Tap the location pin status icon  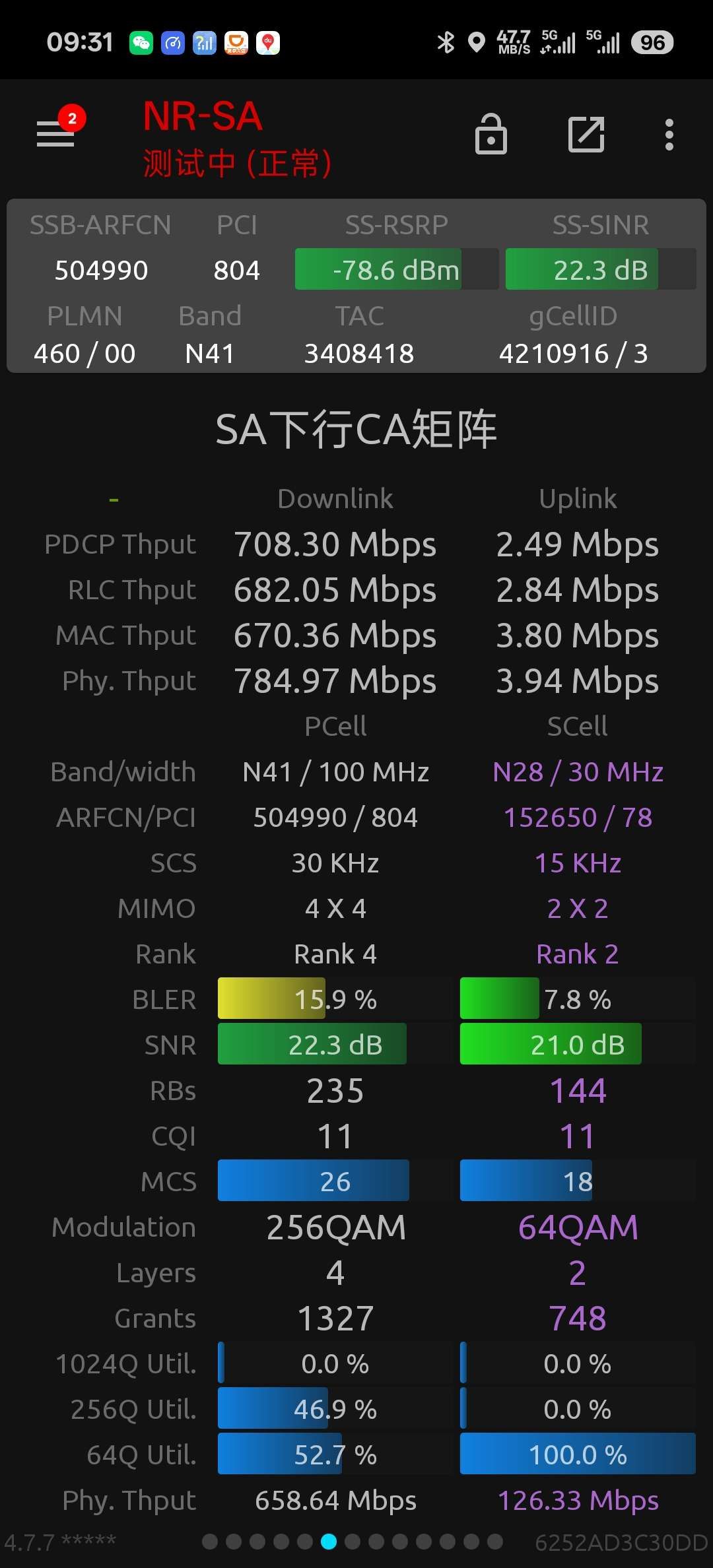(476, 43)
